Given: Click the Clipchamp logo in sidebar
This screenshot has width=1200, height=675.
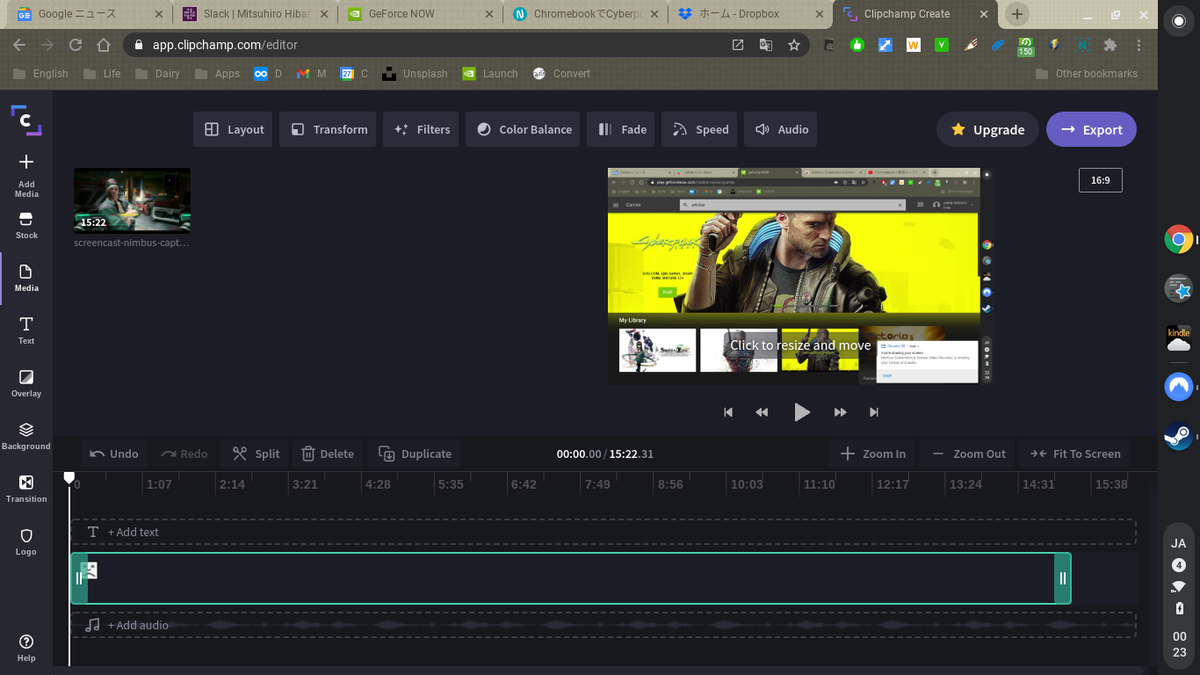Looking at the screenshot, I should point(26,119).
